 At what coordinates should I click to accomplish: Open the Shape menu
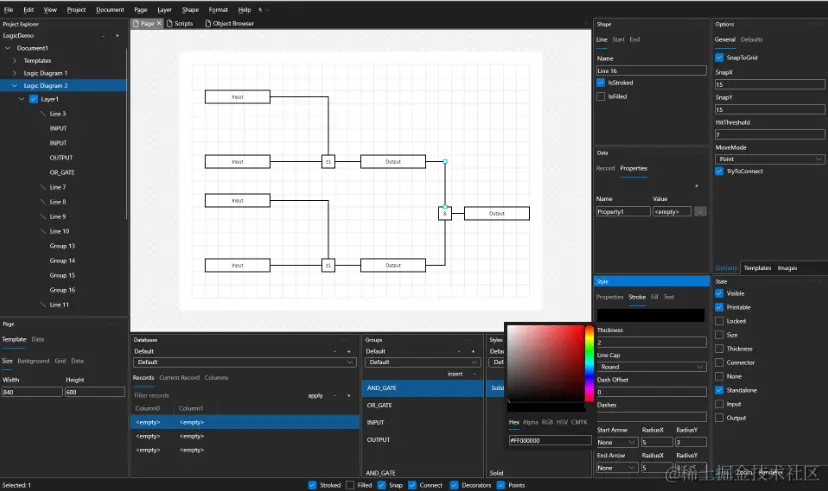190,10
